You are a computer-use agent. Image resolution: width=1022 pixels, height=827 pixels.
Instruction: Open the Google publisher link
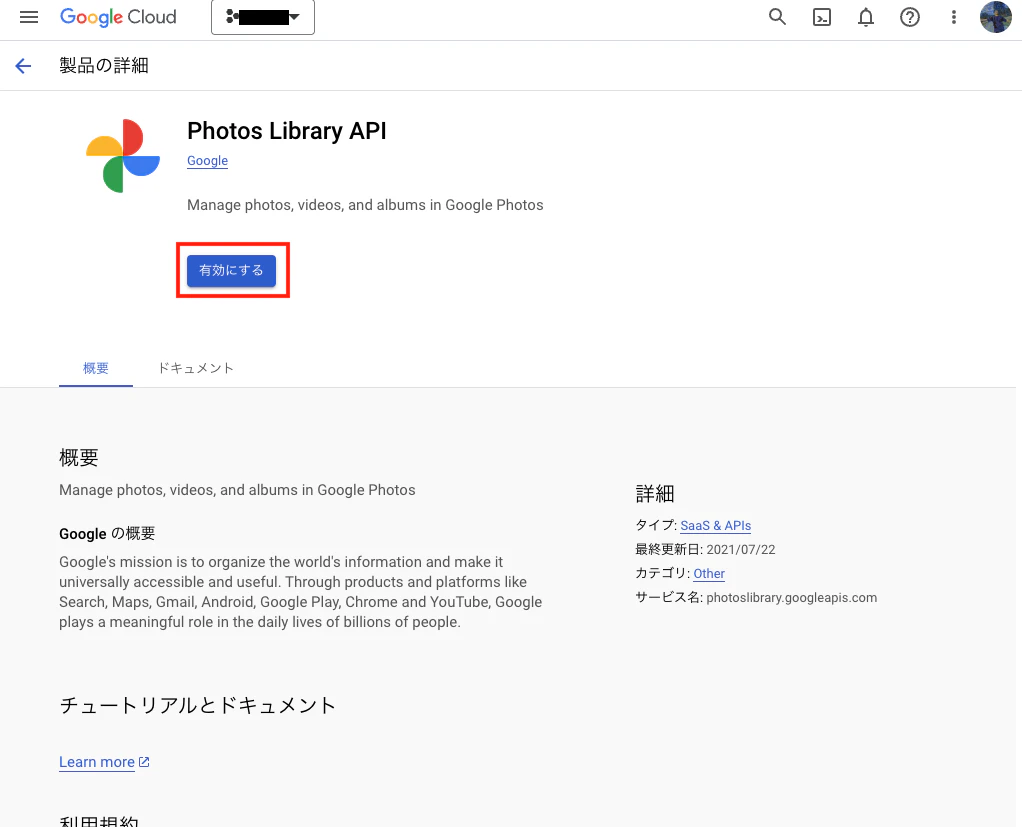point(207,160)
